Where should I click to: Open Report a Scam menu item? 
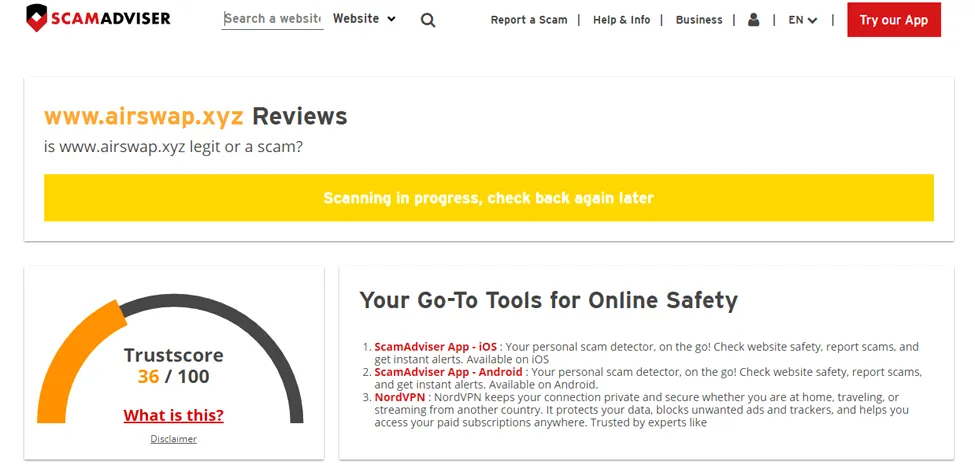pos(529,20)
